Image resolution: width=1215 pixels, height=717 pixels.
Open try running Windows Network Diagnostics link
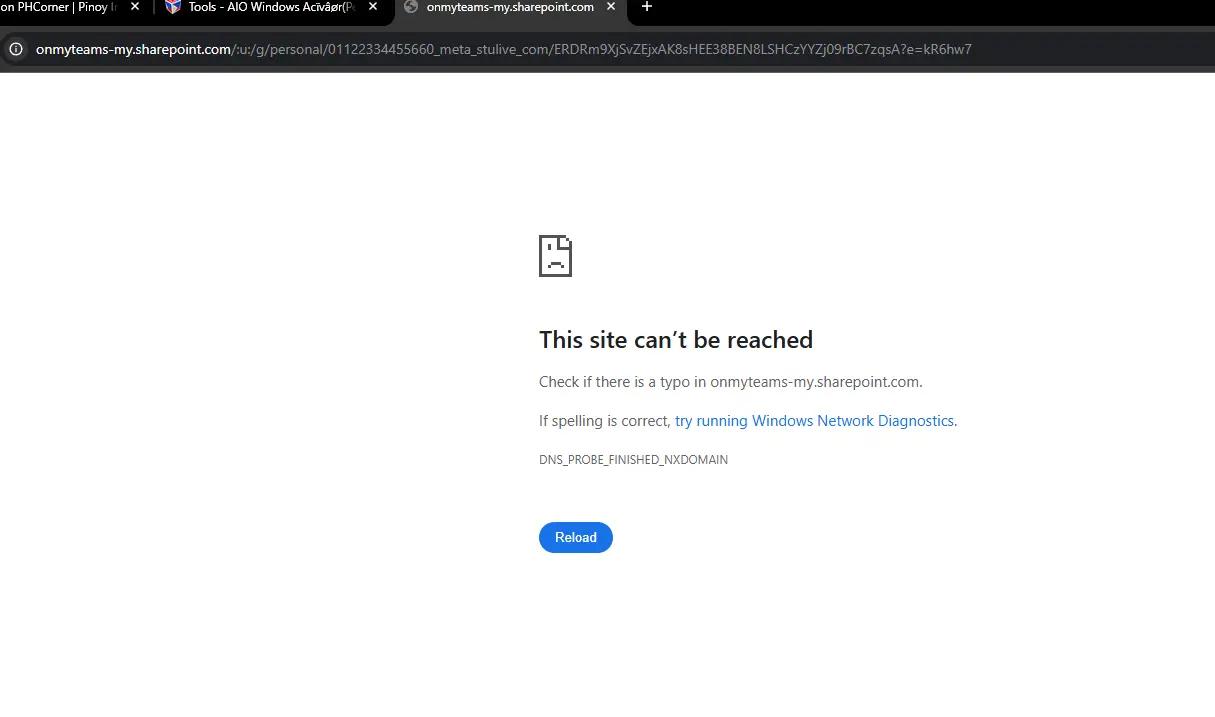[x=814, y=421]
